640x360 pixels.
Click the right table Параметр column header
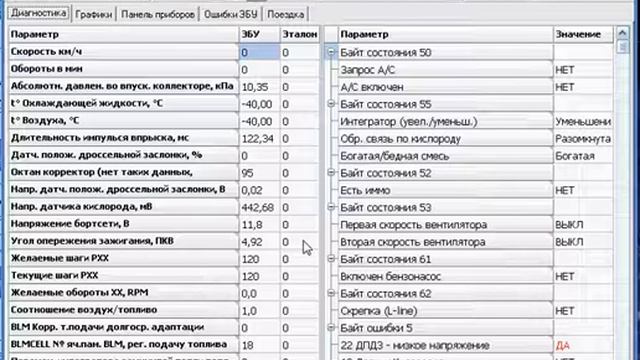pos(445,34)
